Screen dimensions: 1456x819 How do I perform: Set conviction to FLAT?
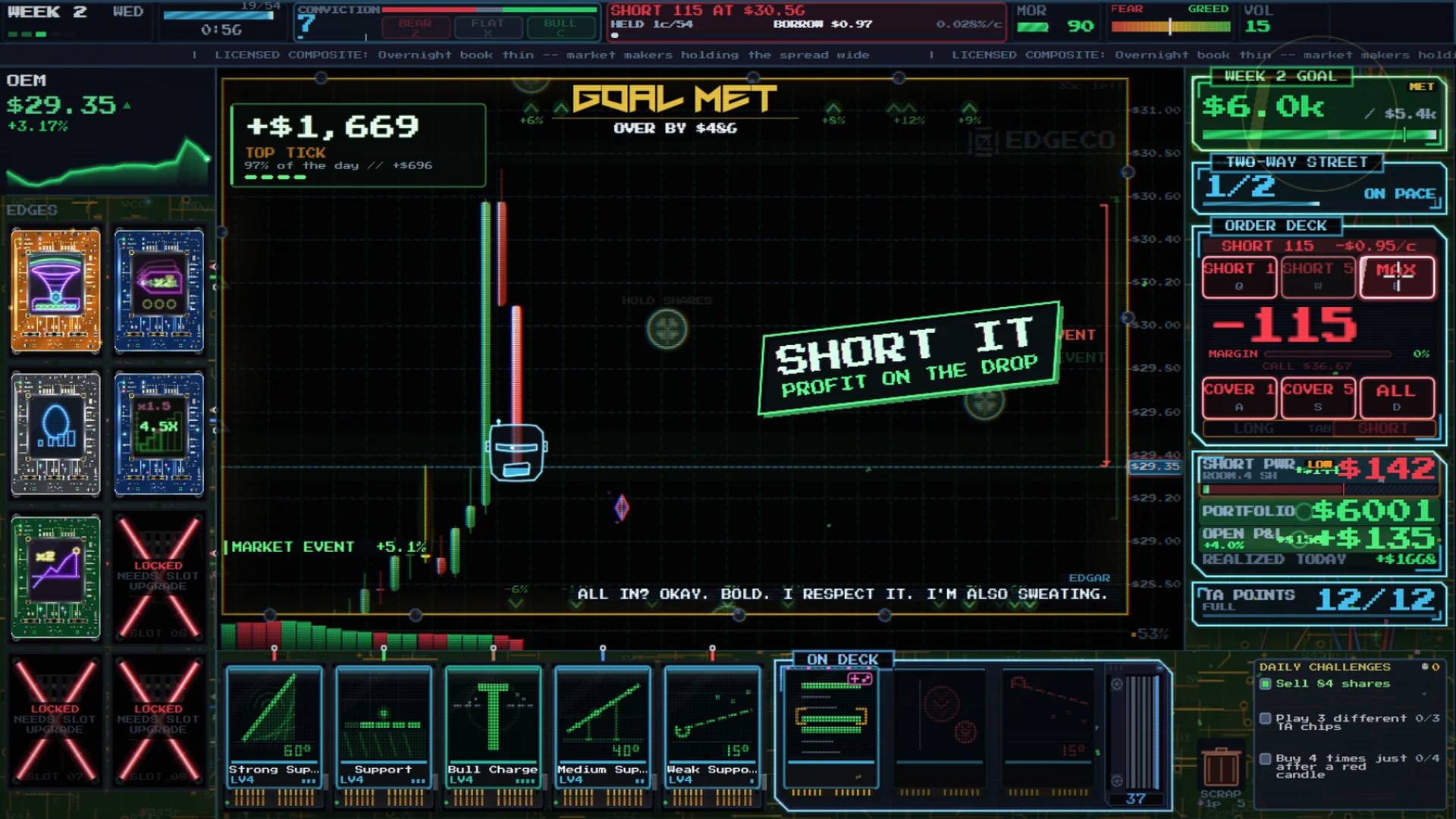tap(488, 27)
